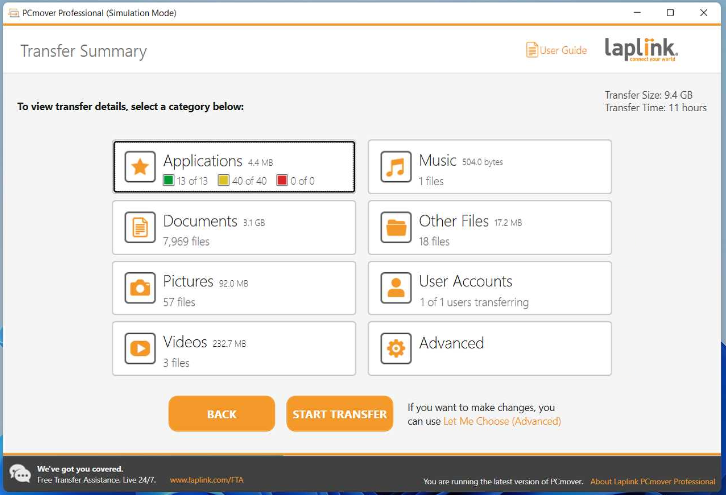The width and height of the screenshot is (726, 495).
Task: Click the '3.1 GB' documents size
Action: [x=254, y=223]
